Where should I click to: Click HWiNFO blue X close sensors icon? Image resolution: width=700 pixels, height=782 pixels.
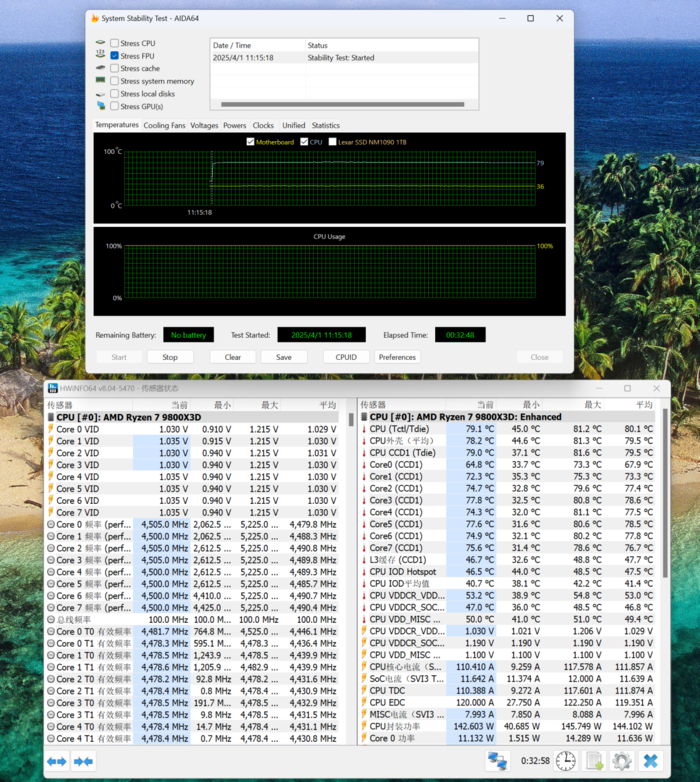pyautogui.click(x=651, y=761)
